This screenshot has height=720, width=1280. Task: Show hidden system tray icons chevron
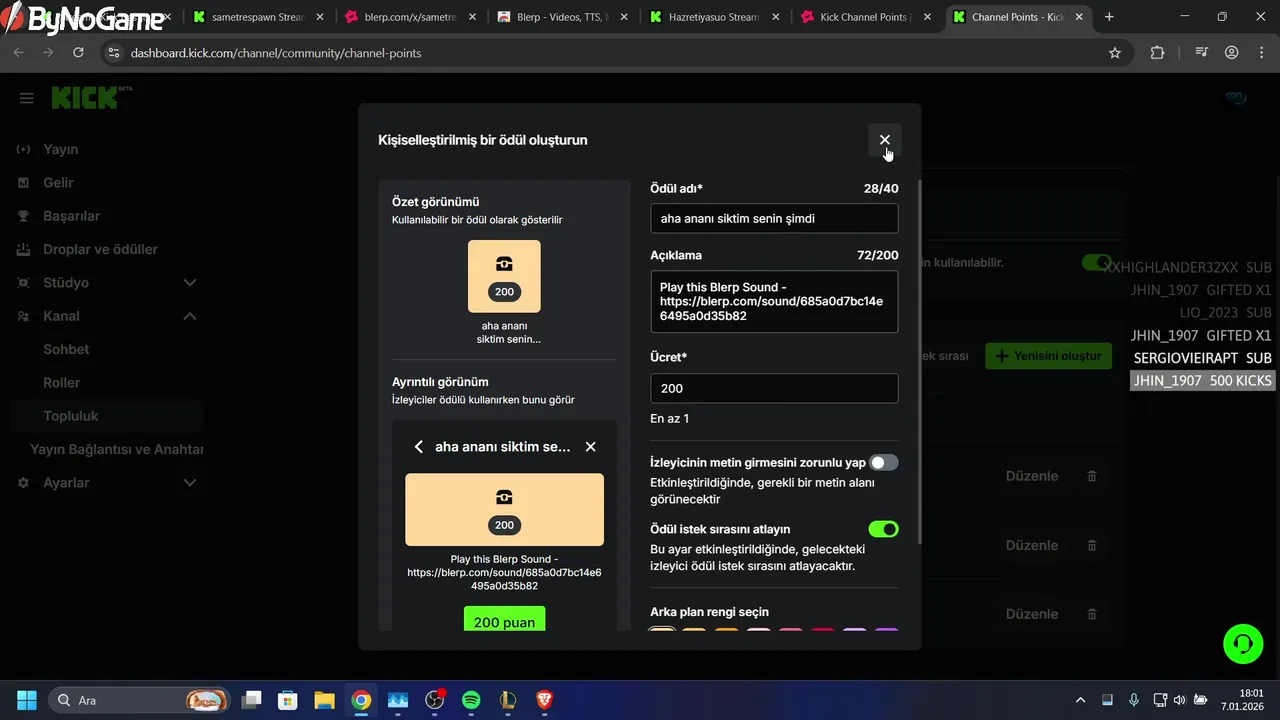click(1080, 700)
